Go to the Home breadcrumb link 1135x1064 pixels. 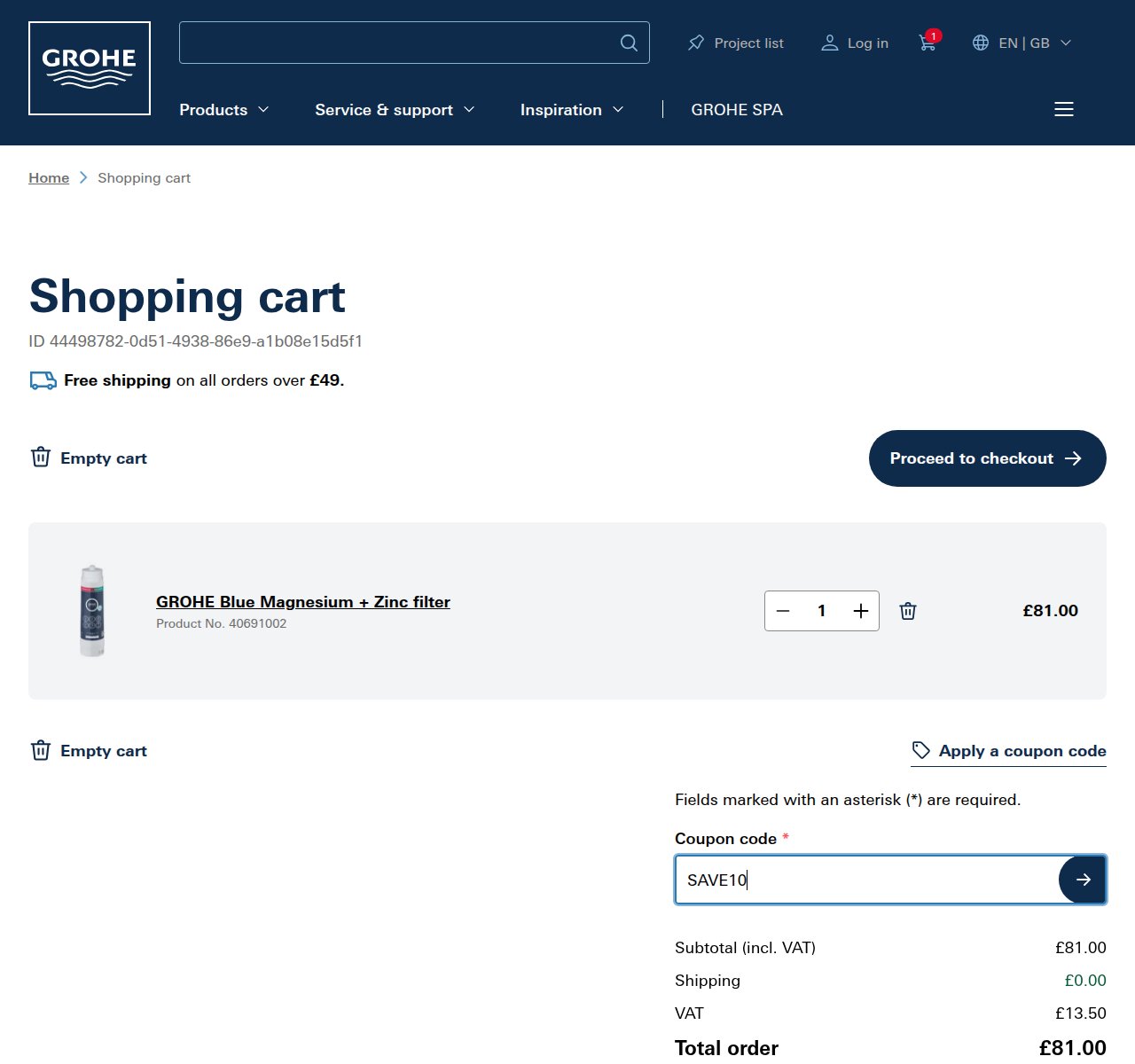[49, 178]
